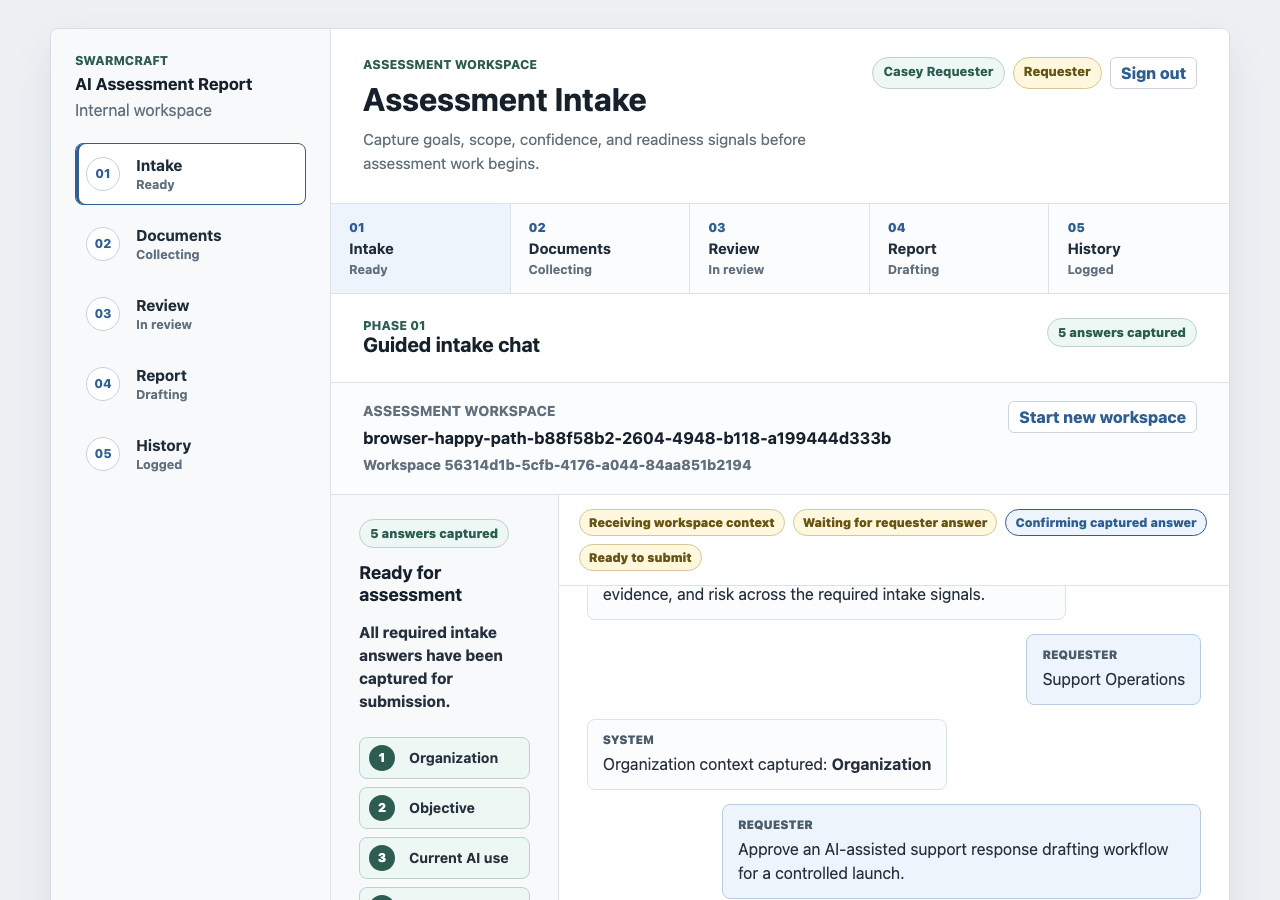
Task: Click the All required intake answers paragraph
Action: [431, 667]
